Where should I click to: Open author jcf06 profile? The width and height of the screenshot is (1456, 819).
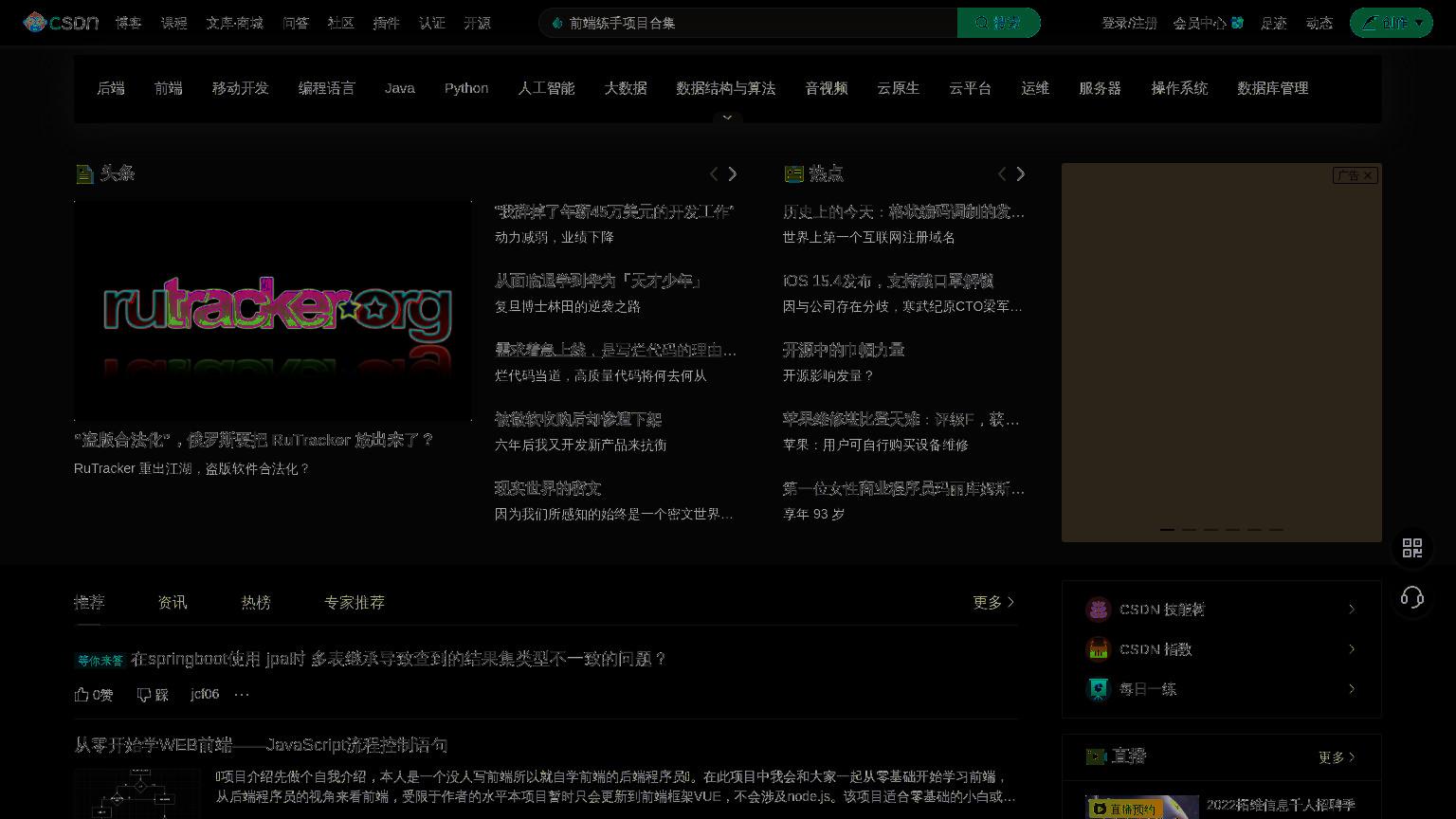(x=205, y=694)
